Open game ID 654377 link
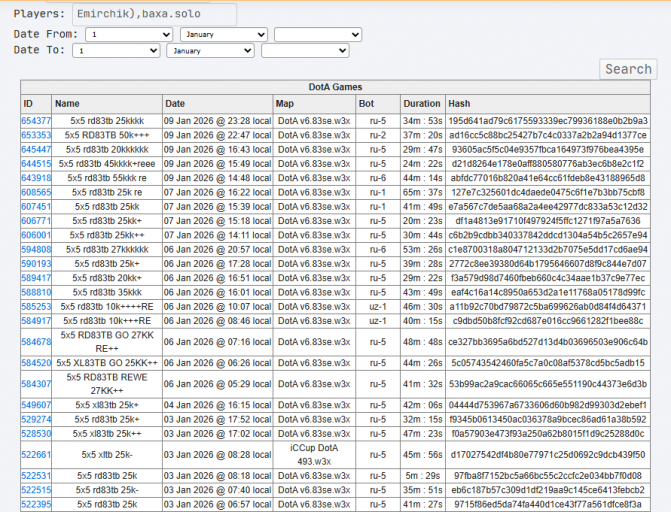671x512 pixels. [36, 121]
